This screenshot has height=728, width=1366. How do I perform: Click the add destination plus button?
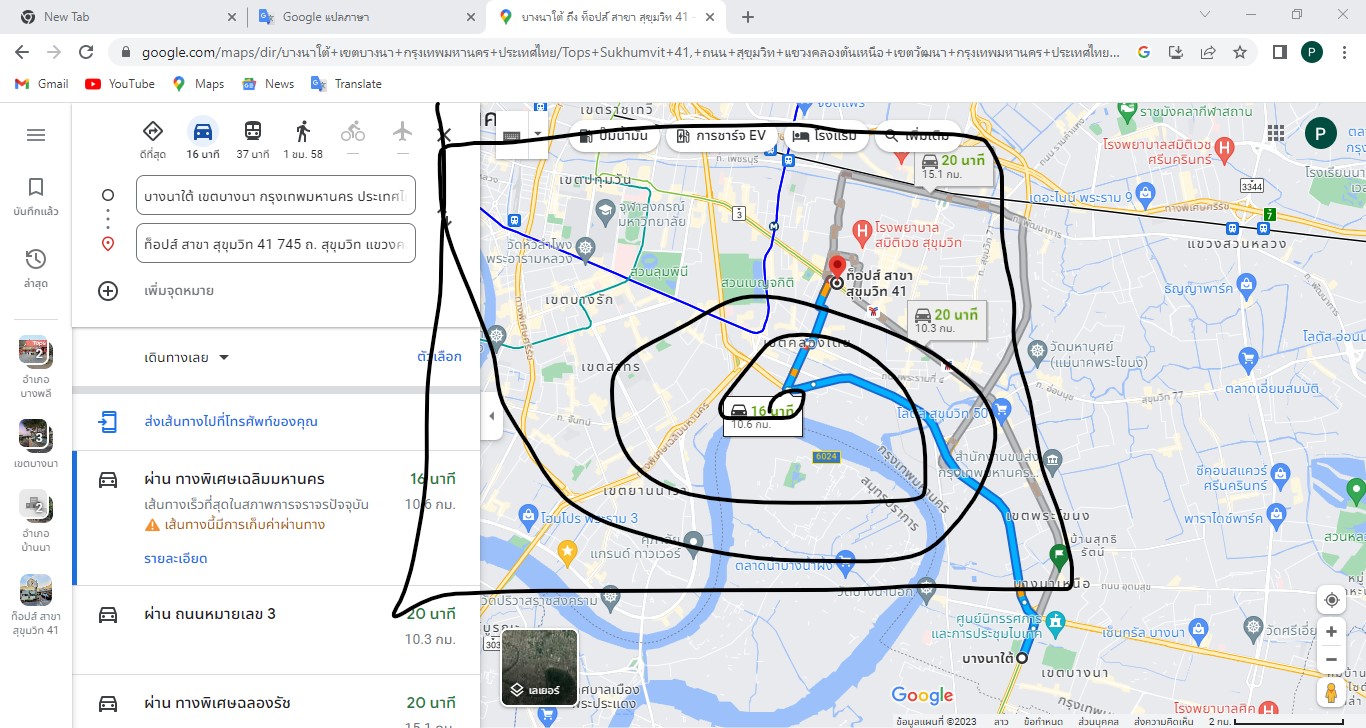pos(108,291)
